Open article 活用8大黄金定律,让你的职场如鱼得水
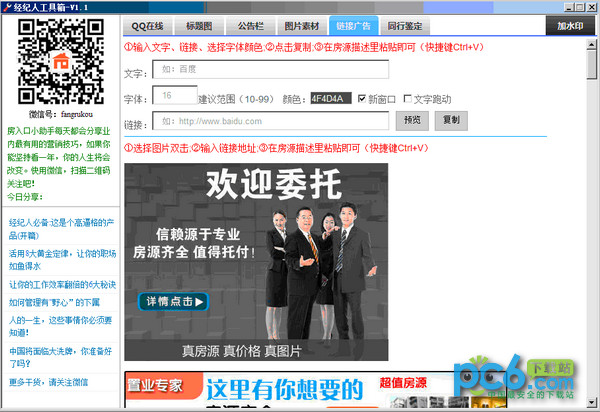The width and height of the screenshot is (600, 412). pyautogui.click(x=62, y=259)
